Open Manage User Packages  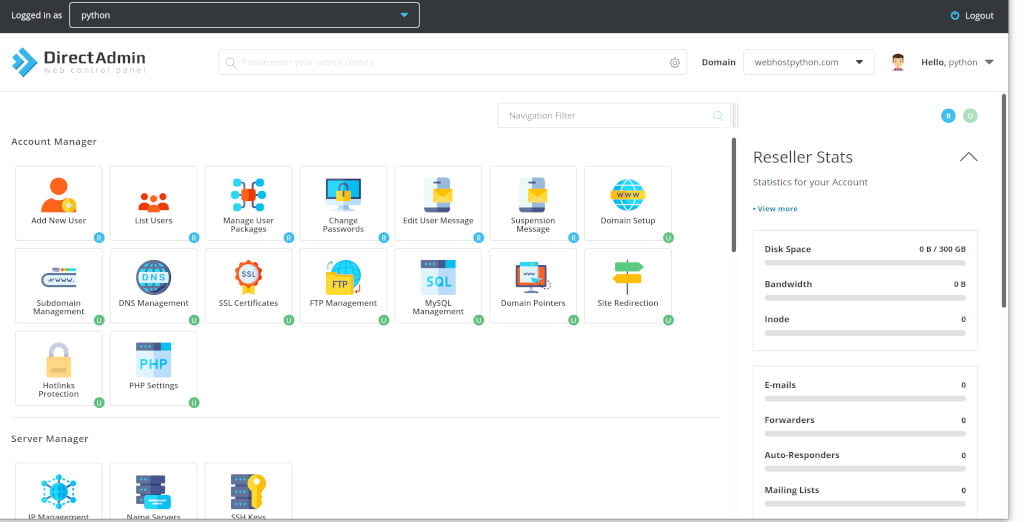click(x=248, y=203)
